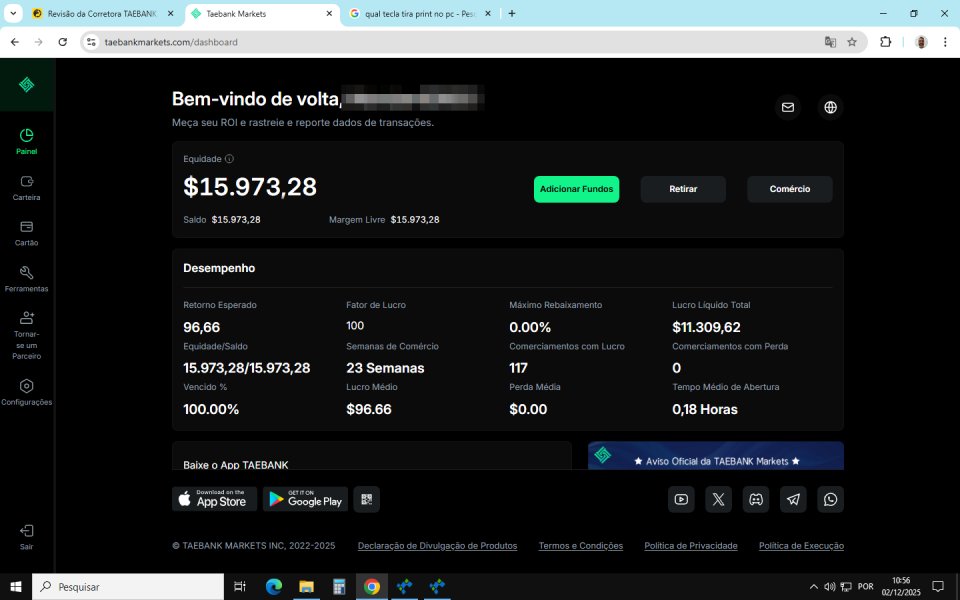960x600 pixels.
Task: Open the X (Twitter) social icon
Action: coord(718,499)
